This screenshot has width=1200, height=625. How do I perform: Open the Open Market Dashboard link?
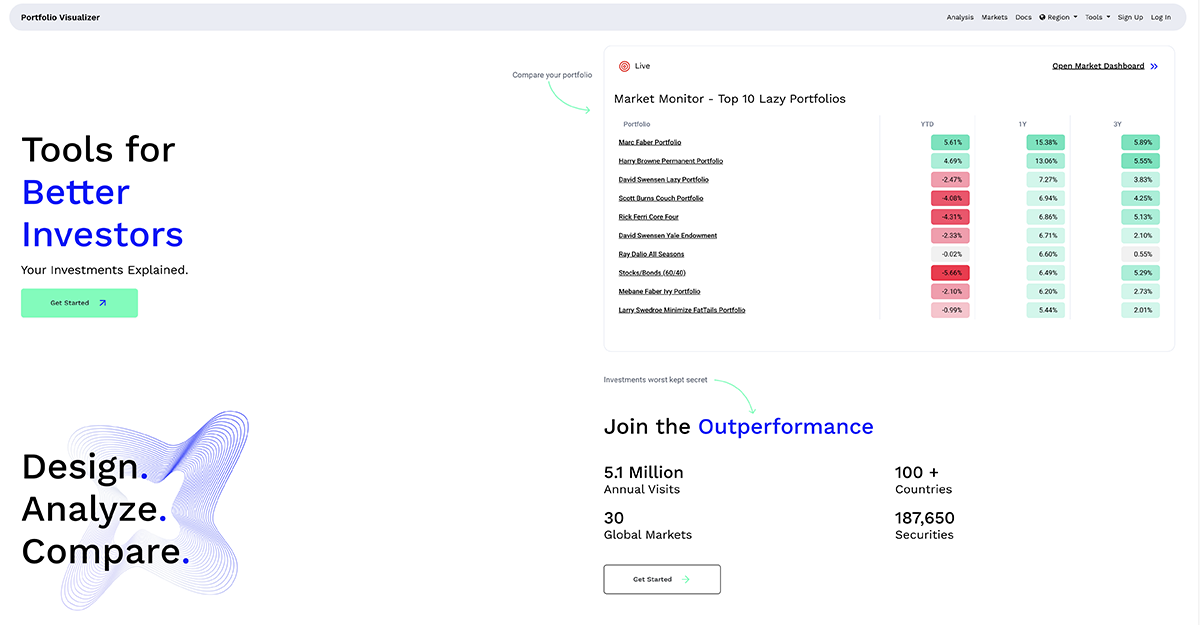1098,66
